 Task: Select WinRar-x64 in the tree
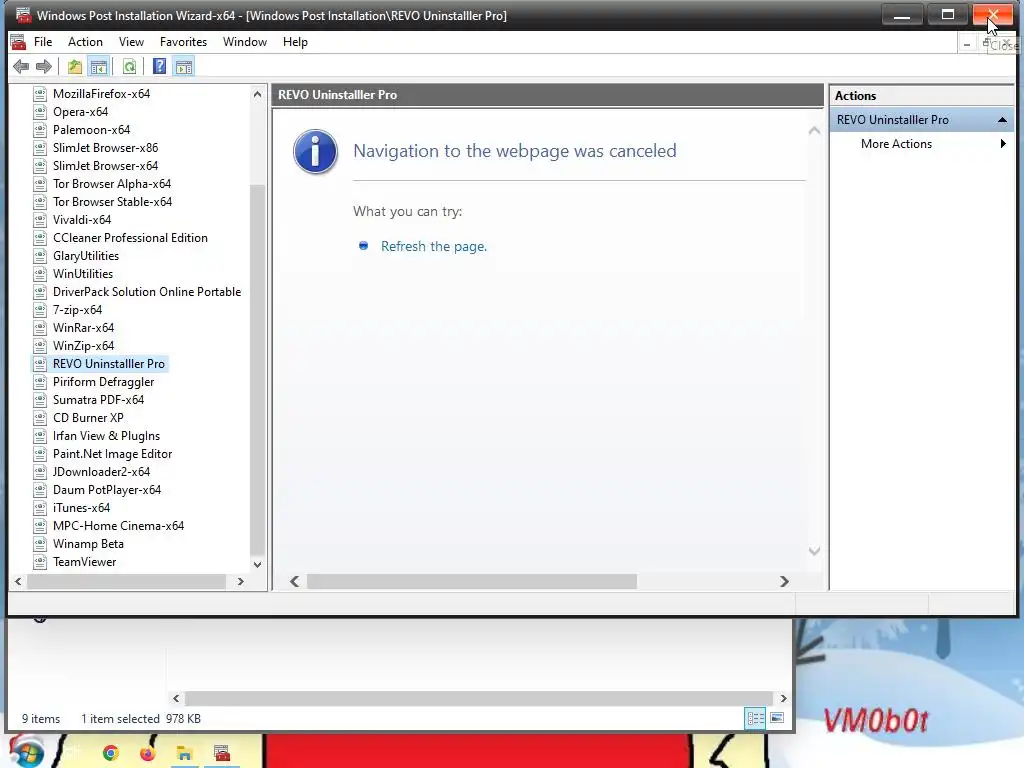[84, 328]
